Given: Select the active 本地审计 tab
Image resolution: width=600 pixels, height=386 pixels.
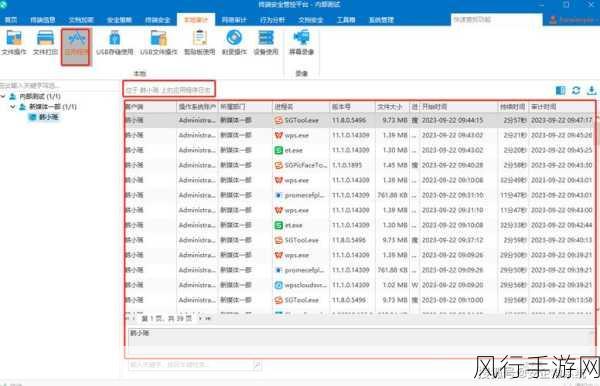Looking at the screenshot, I should click(x=196, y=20).
